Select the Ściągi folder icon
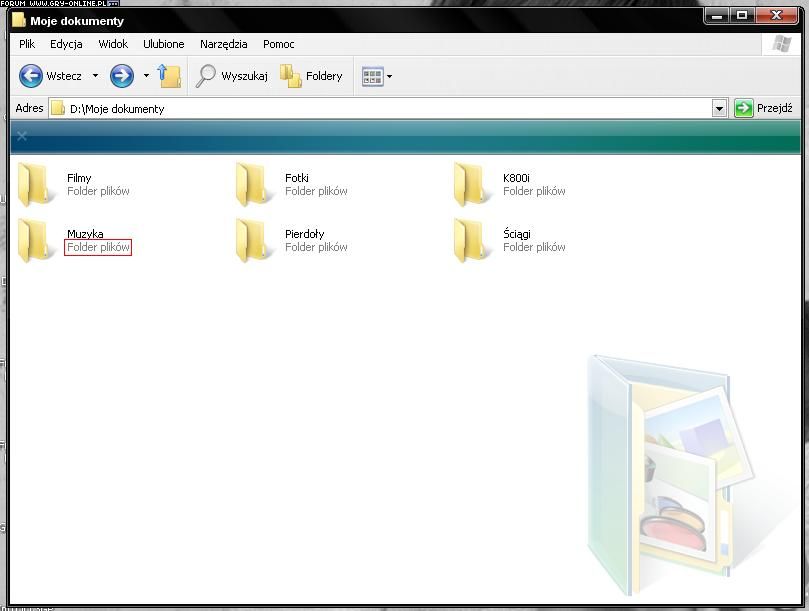809x611 pixels. coord(473,240)
